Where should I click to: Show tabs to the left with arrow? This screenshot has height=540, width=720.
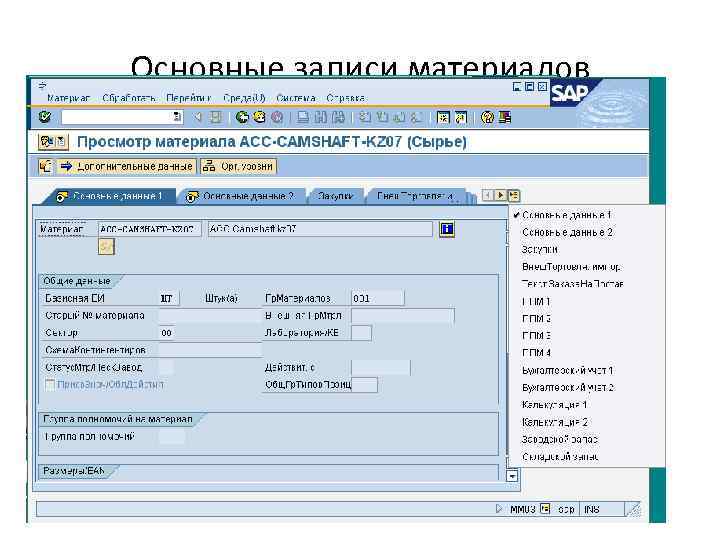point(488,196)
